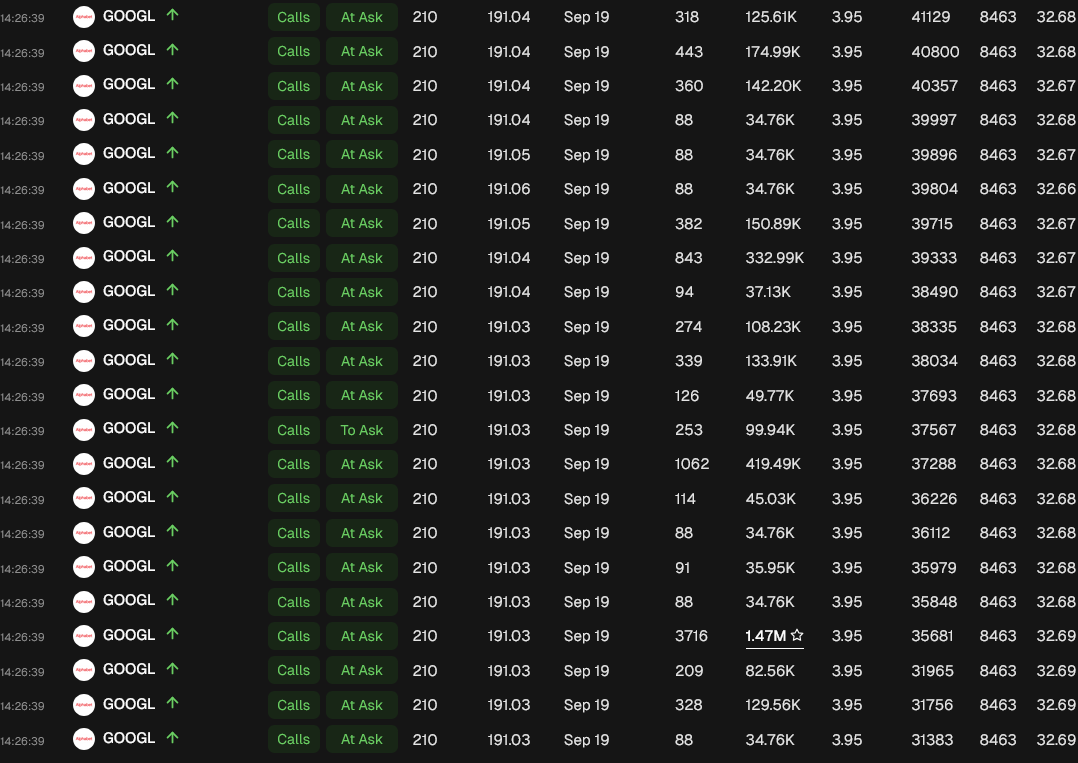Click the 31383 volume cell
This screenshot has height=763, width=1078.
coord(932,740)
